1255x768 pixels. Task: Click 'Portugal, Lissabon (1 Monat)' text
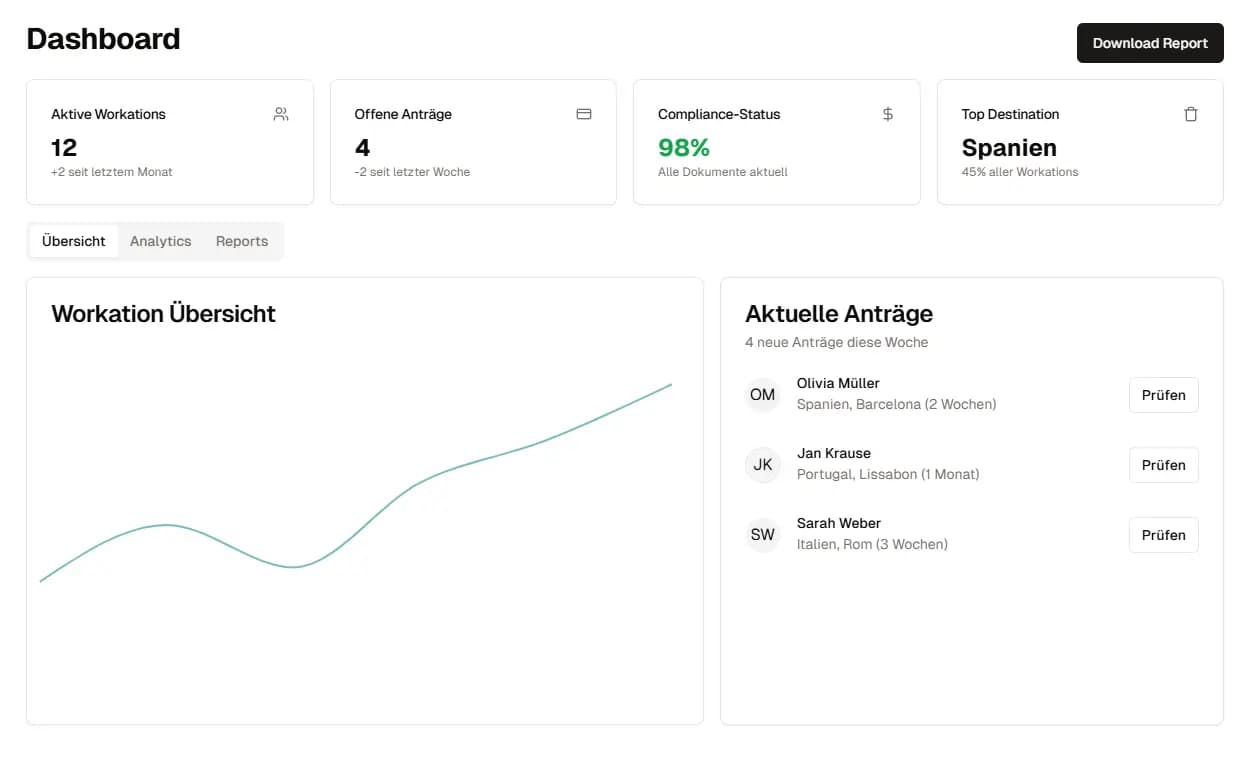tap(888, 475)
